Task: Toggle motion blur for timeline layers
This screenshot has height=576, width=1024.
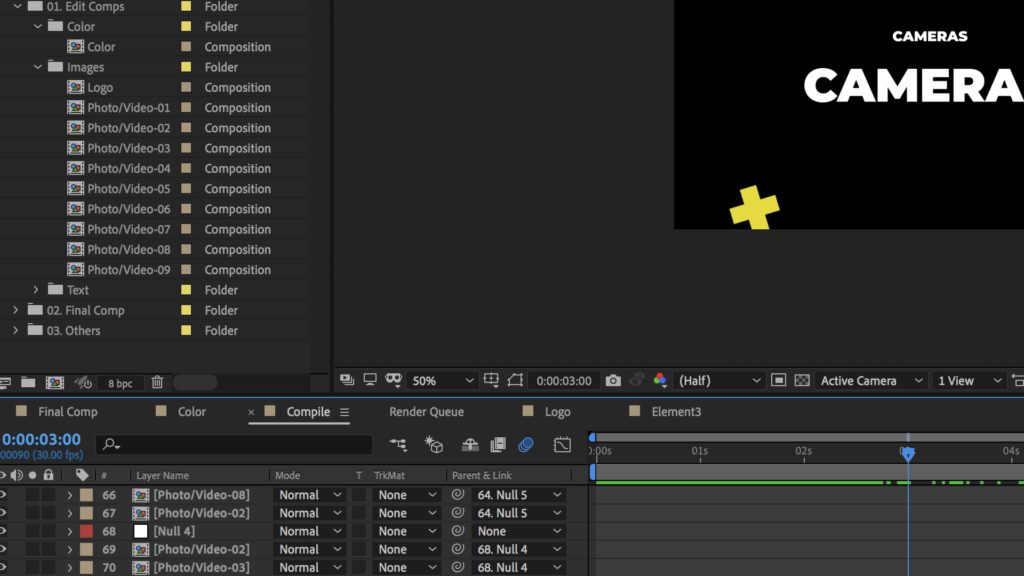Action: tap(526, 444)
